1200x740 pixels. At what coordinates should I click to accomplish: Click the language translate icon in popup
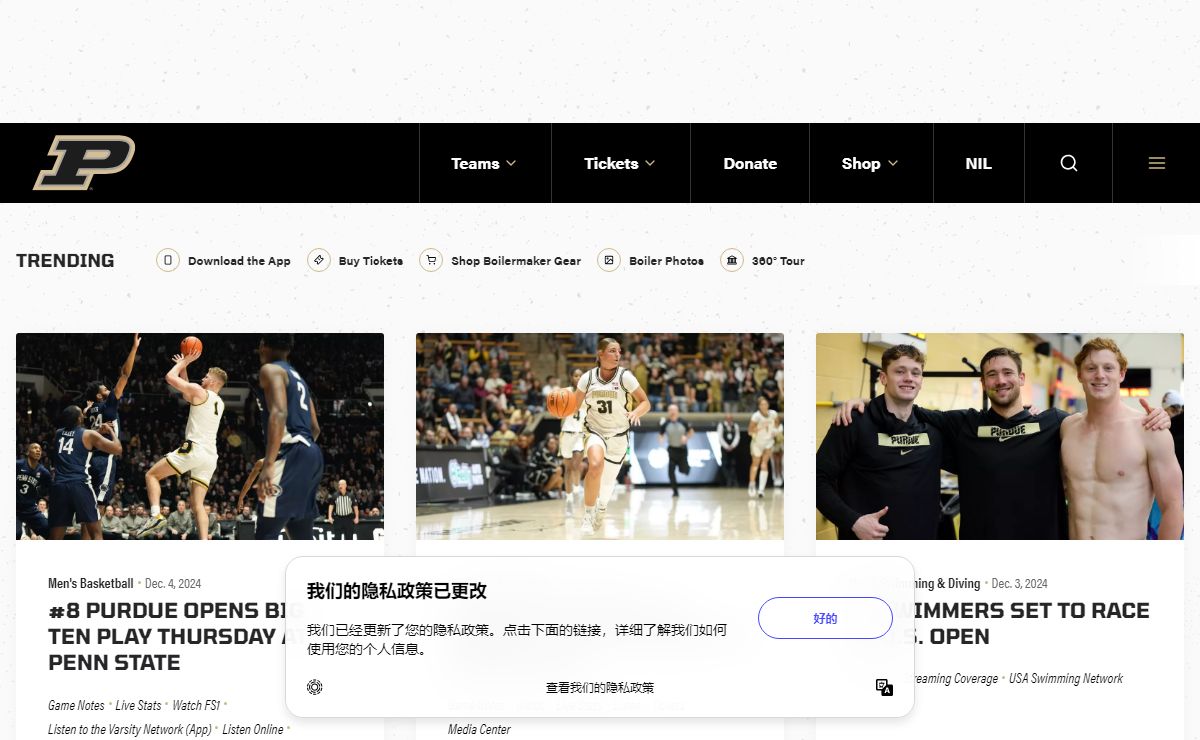click(884, 687)
